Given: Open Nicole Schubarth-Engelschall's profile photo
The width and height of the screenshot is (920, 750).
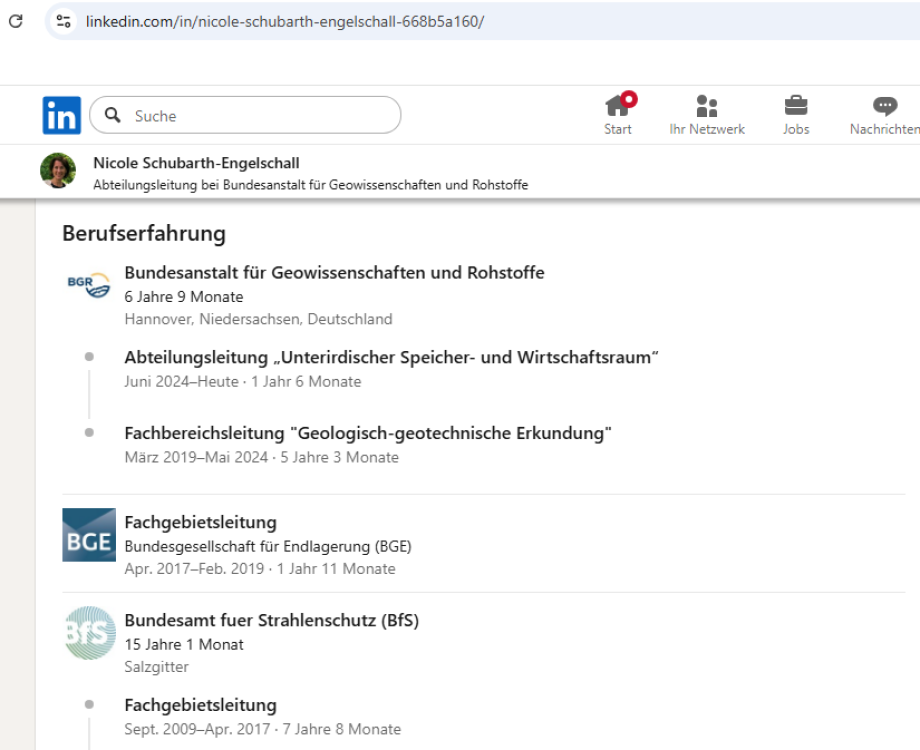Looking at the screenshot, I should [57, 170].
